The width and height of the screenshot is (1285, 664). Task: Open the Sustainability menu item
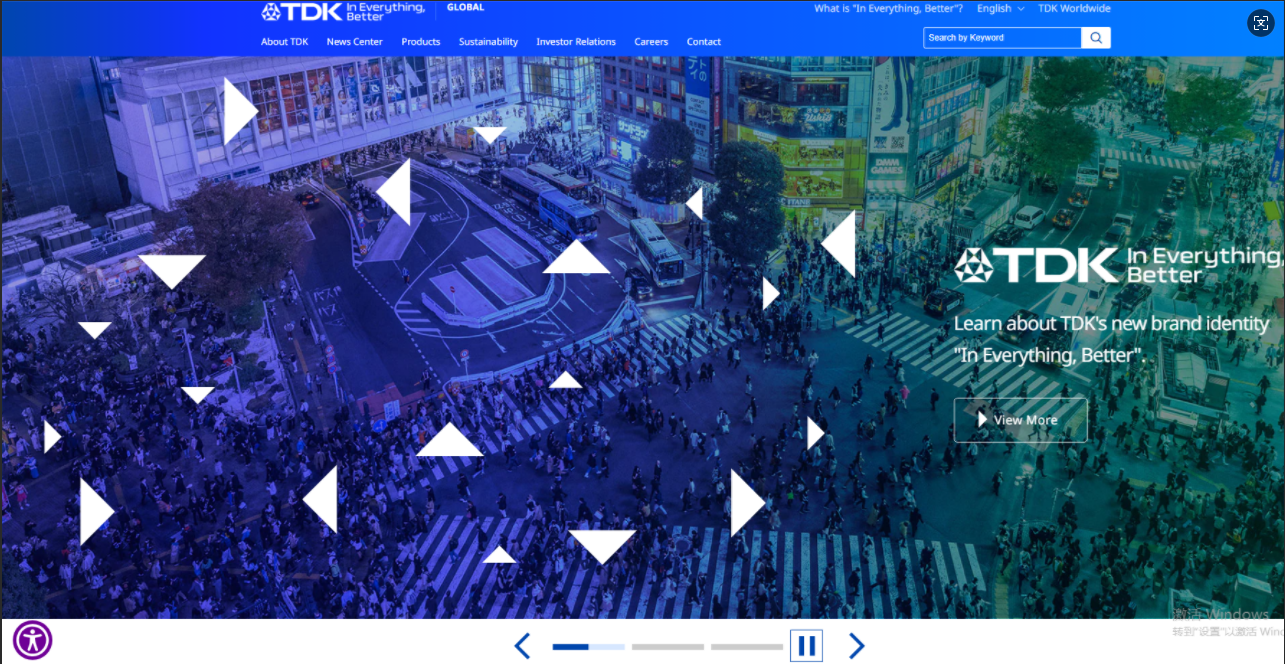(488, 42)
